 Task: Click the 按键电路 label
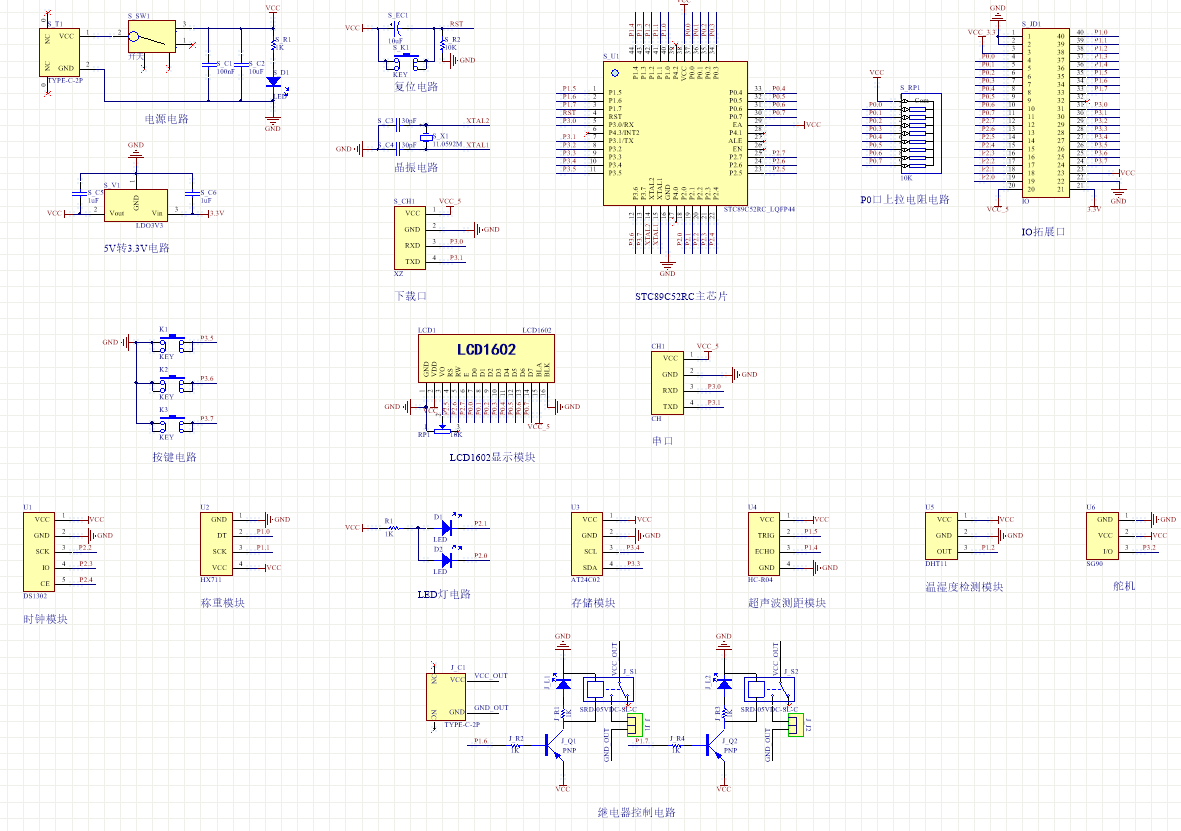(x=175, y=457)
